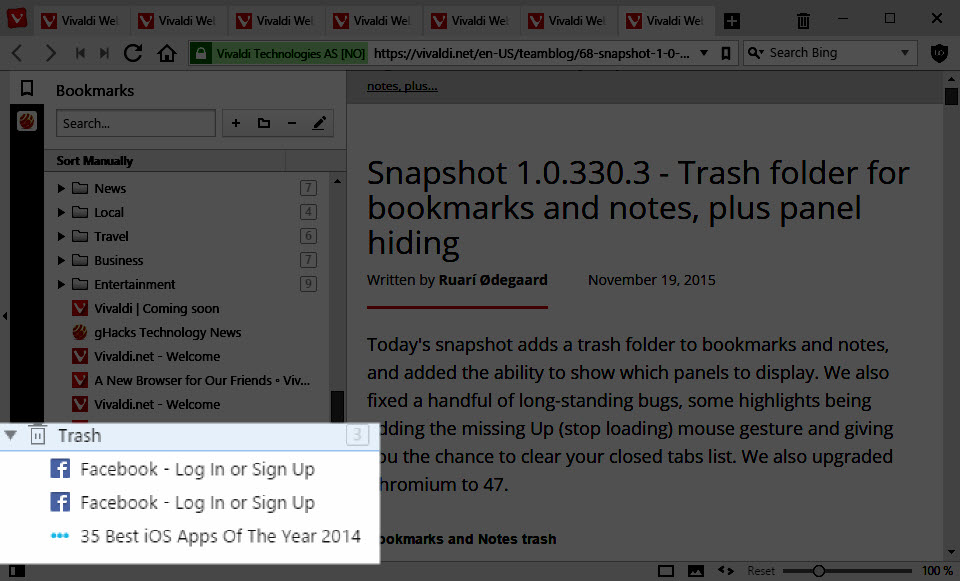Image resolution: width=960 pixels, height=581 pixels.
Task: Switch to the third Vivaldi tab
Action: click(x=274, y=21)
